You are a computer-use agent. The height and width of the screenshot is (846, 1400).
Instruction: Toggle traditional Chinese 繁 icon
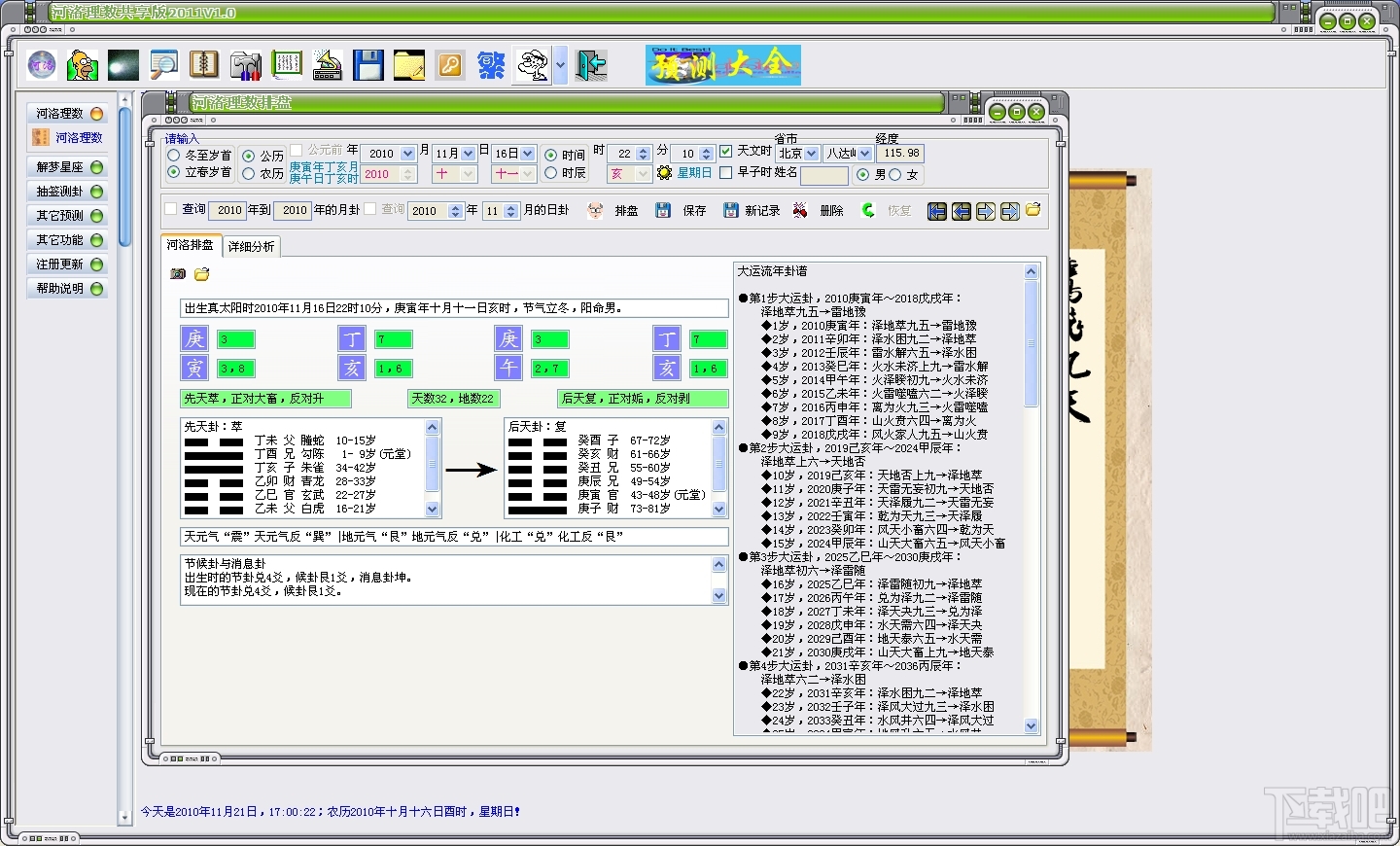point(491,65)
